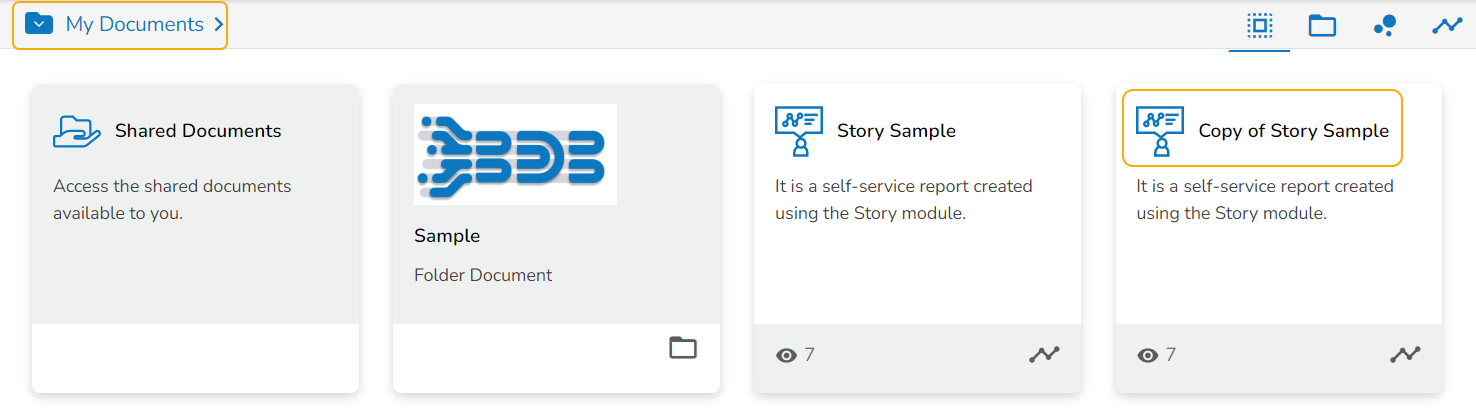The height and width of the screenshot is (415, 1476).
Task: Click the eye icon on Copy of Story Sample
Action: click(x=1148, y=355)
